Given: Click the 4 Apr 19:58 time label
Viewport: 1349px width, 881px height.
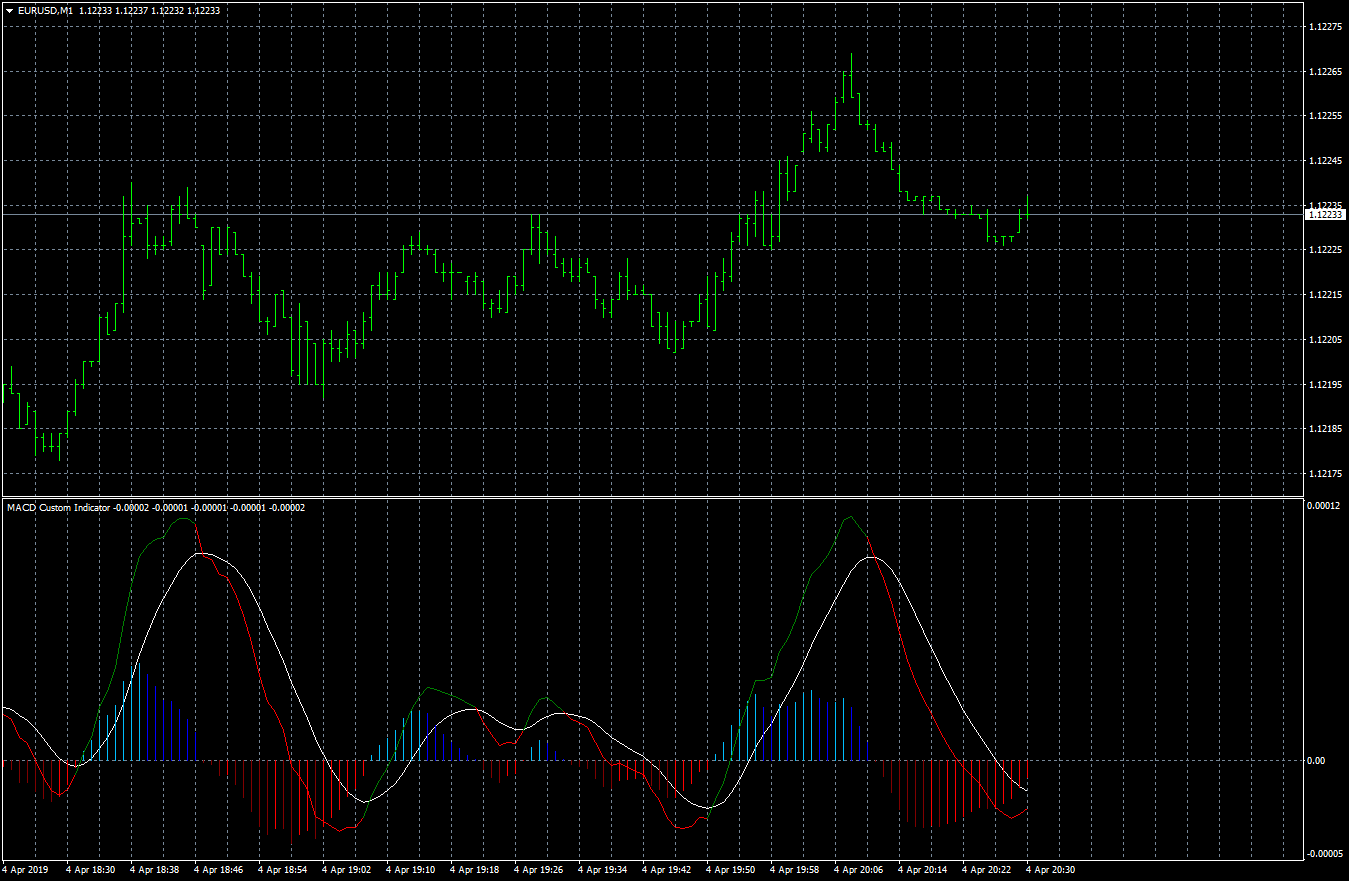Looking at the screenshot, I should click(x=795, y=869).
